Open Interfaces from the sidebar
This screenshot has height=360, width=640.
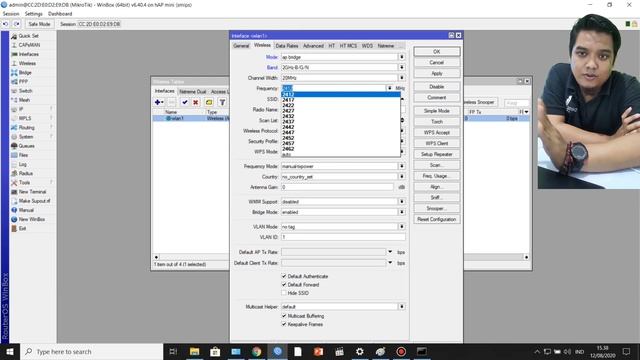click(28, 54)
